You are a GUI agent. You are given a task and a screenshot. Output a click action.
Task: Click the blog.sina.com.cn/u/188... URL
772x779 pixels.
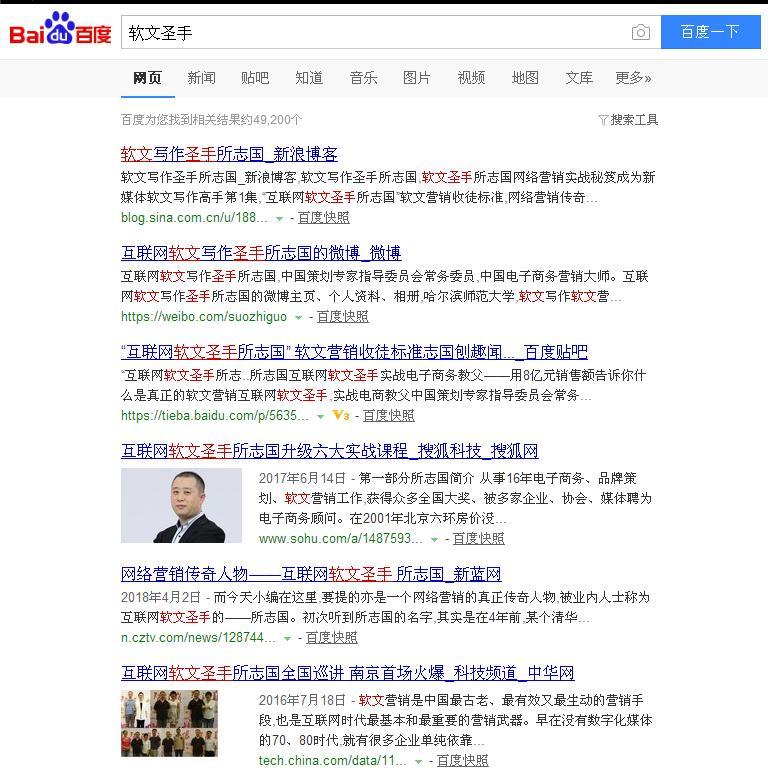pyautogui.click(x=194, y=218)
